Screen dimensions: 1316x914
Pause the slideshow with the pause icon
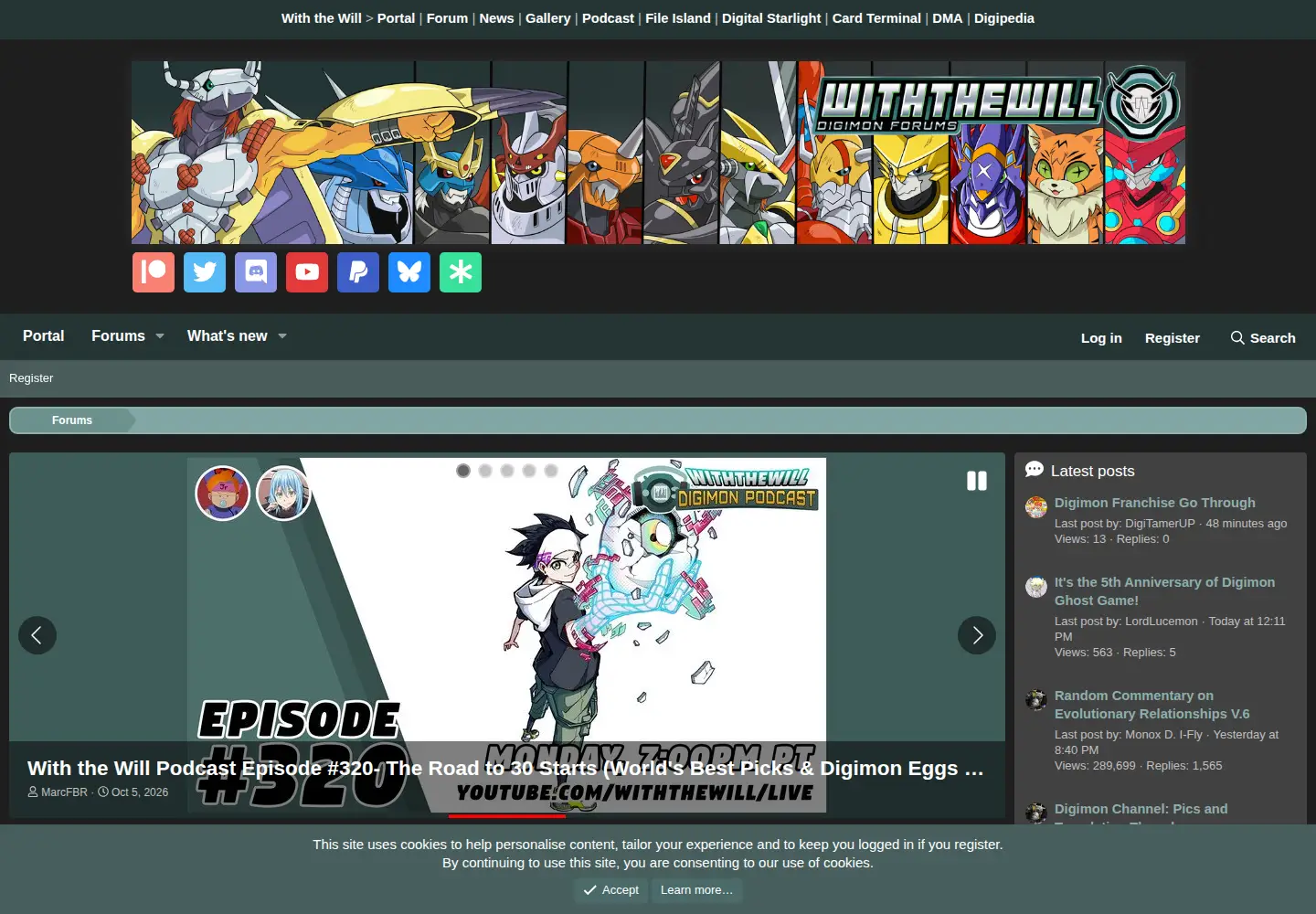tap(977, 481)
